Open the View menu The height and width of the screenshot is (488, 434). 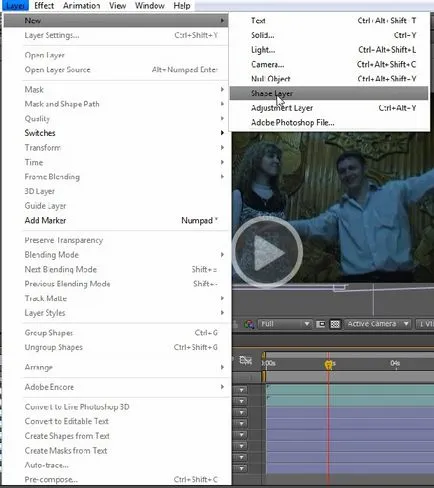pyautogui.click(x=118, y=6)
